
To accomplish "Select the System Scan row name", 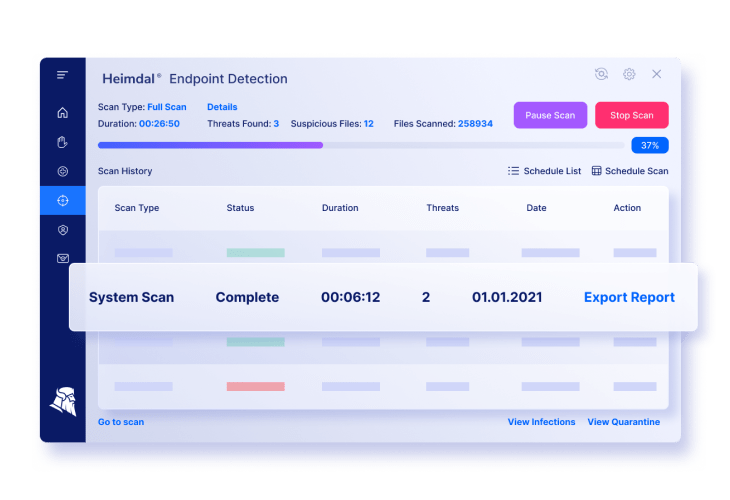I will (x=131, y=297).
